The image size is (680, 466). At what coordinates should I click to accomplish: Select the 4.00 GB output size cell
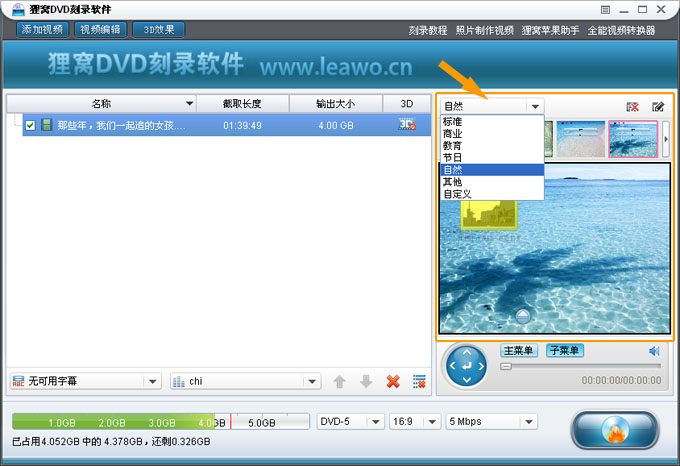tap(336, 126)
